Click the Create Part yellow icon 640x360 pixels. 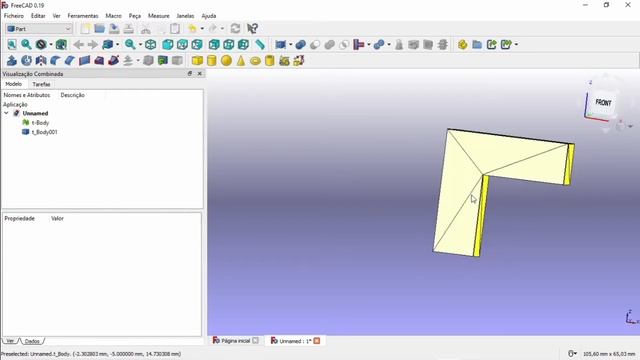point(462,44)
